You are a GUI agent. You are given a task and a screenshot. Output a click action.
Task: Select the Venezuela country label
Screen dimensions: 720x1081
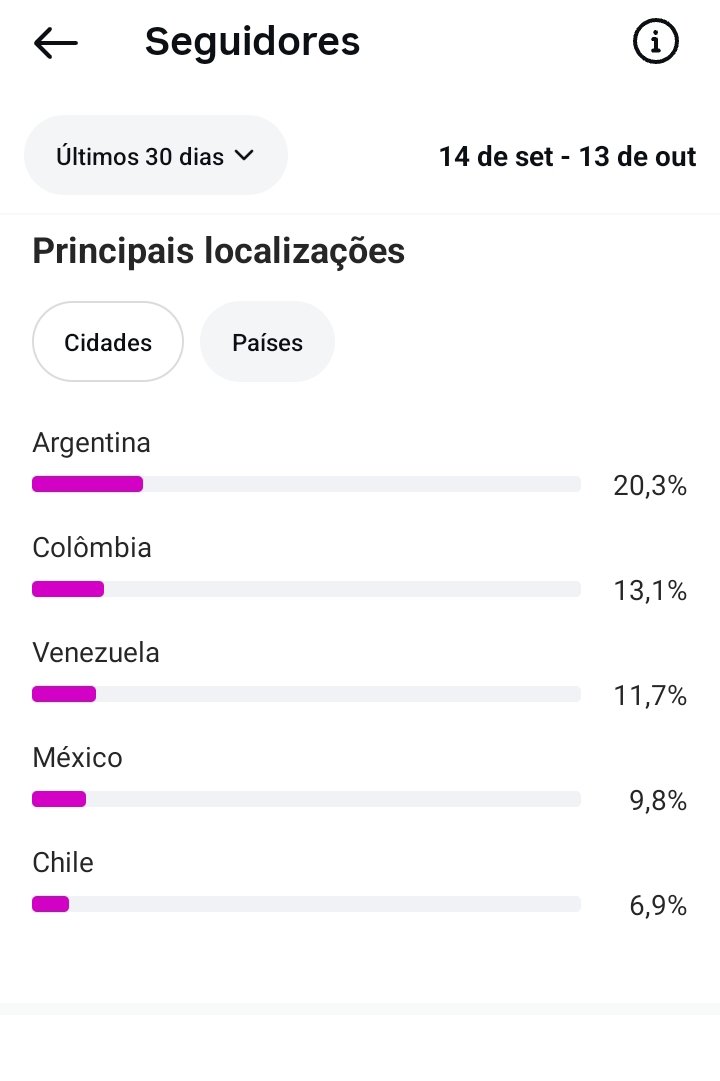pos(96,653)
